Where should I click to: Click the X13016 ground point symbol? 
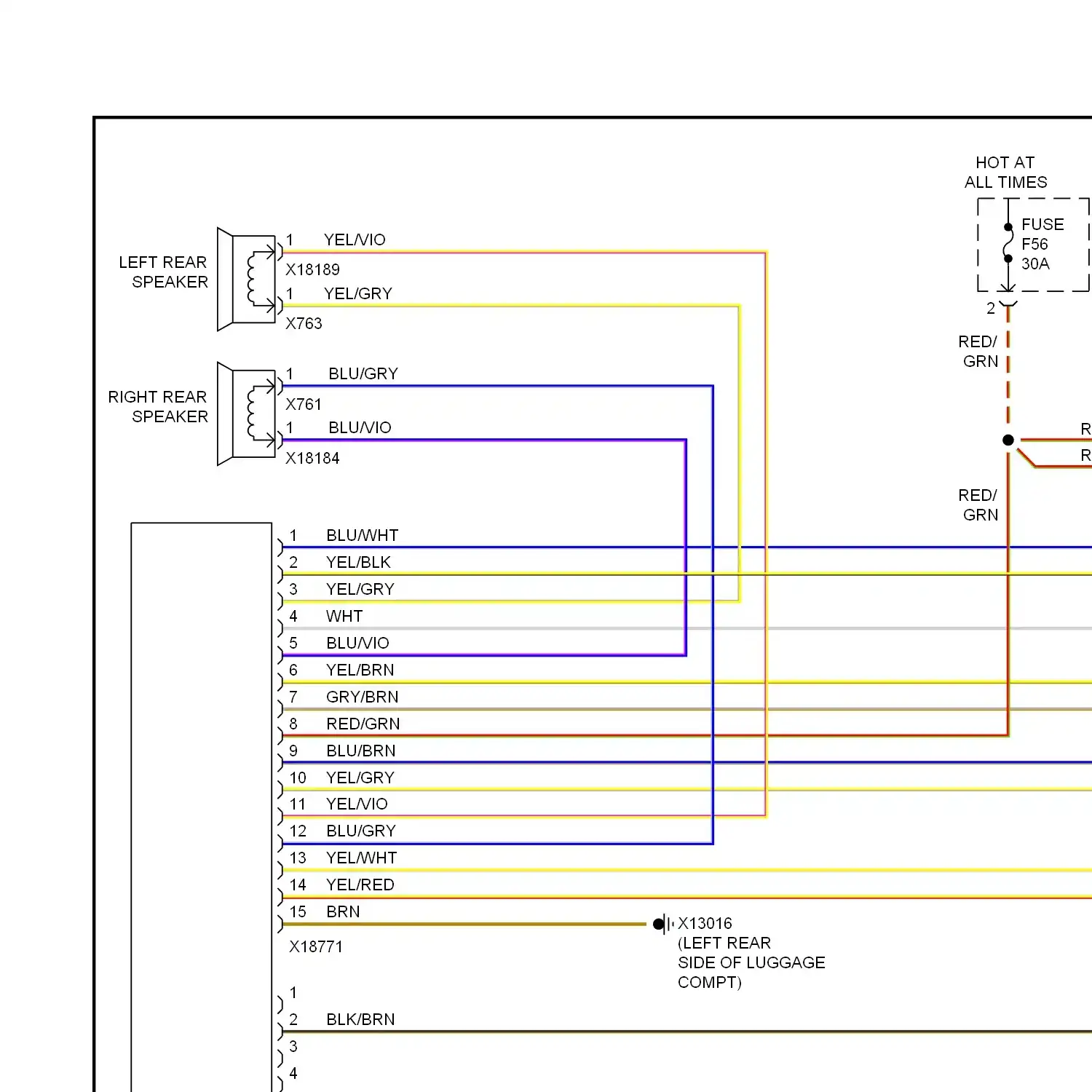(663, 924)
